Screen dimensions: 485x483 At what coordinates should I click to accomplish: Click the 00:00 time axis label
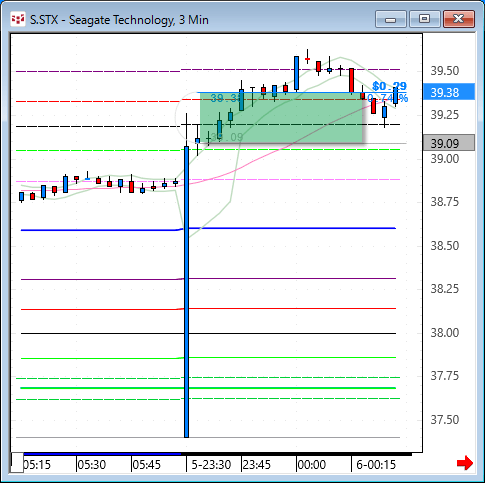click(x=312, y=464)
